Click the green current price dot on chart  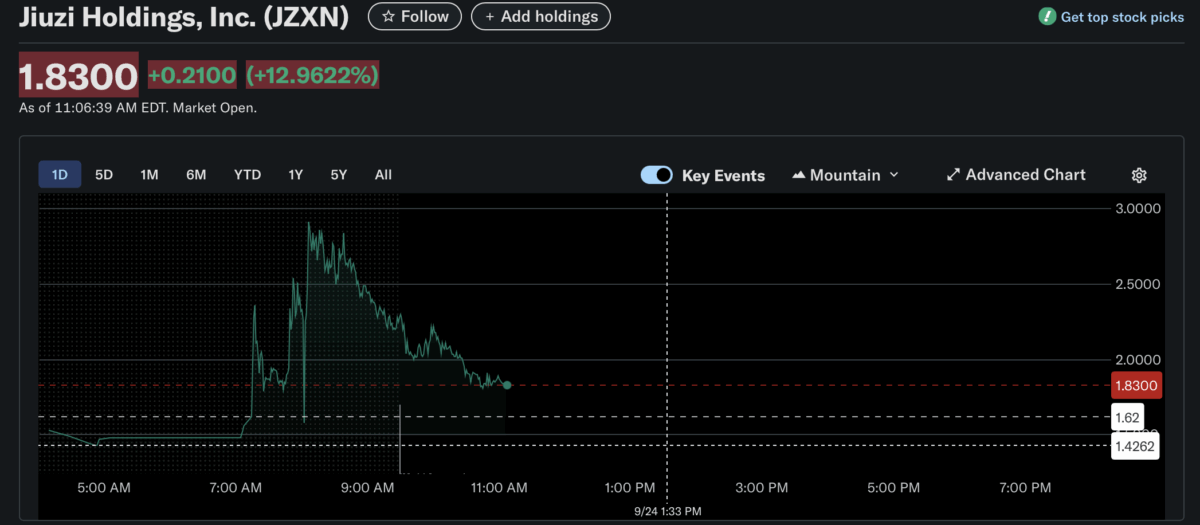click(507, 385)
